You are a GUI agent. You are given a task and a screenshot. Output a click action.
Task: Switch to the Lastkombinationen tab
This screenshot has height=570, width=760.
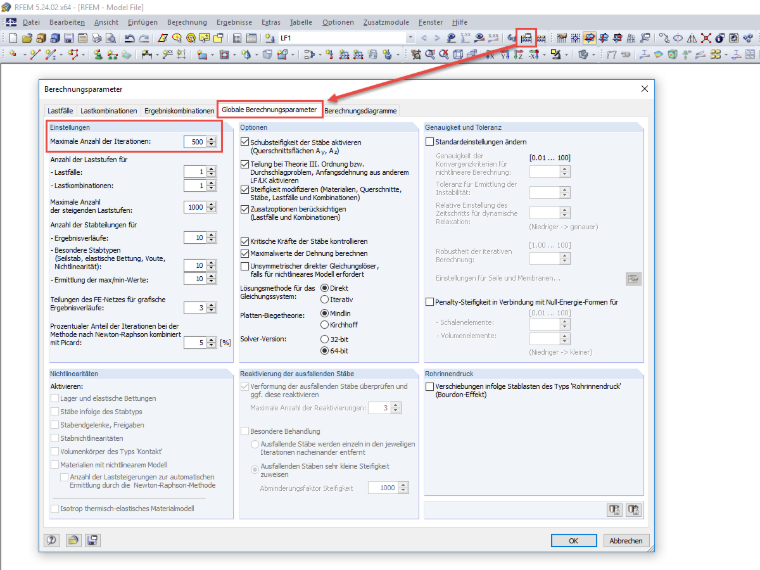point(109,111)
